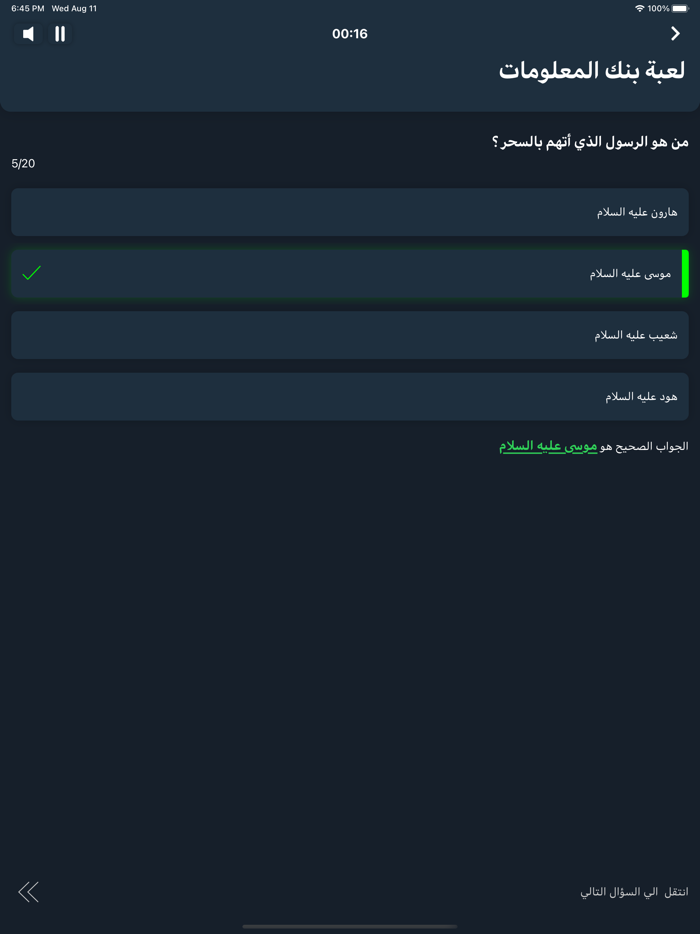700x934 pixels.
Task: Pause the question timer
Action: [60, 33]
